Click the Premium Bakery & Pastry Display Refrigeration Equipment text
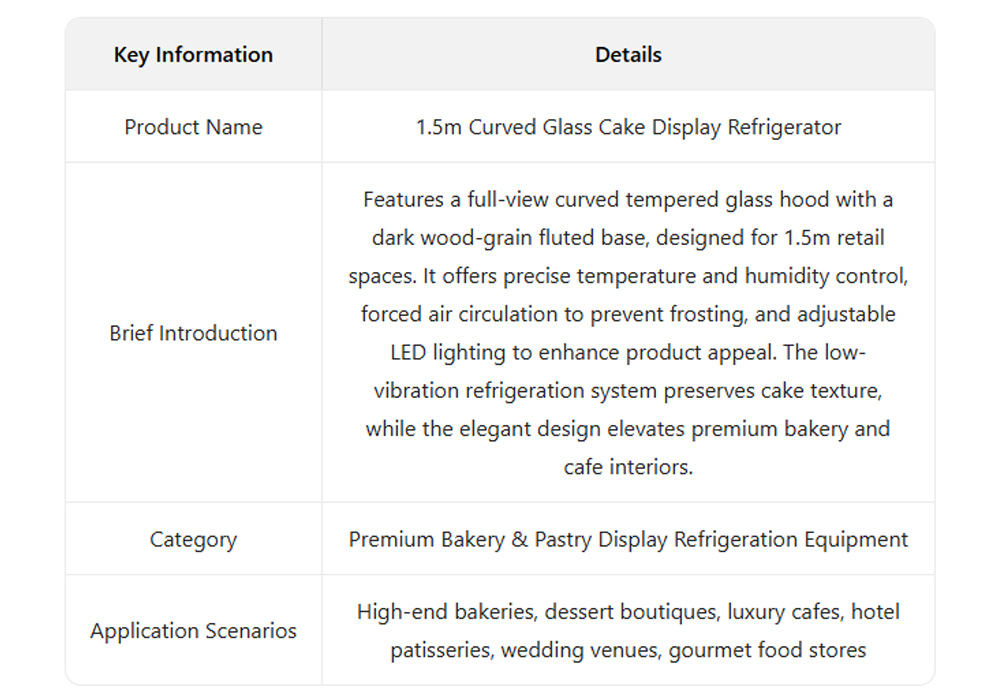Screen dimensions: 1000x700 pyautogui.click(x=628, y=539)
